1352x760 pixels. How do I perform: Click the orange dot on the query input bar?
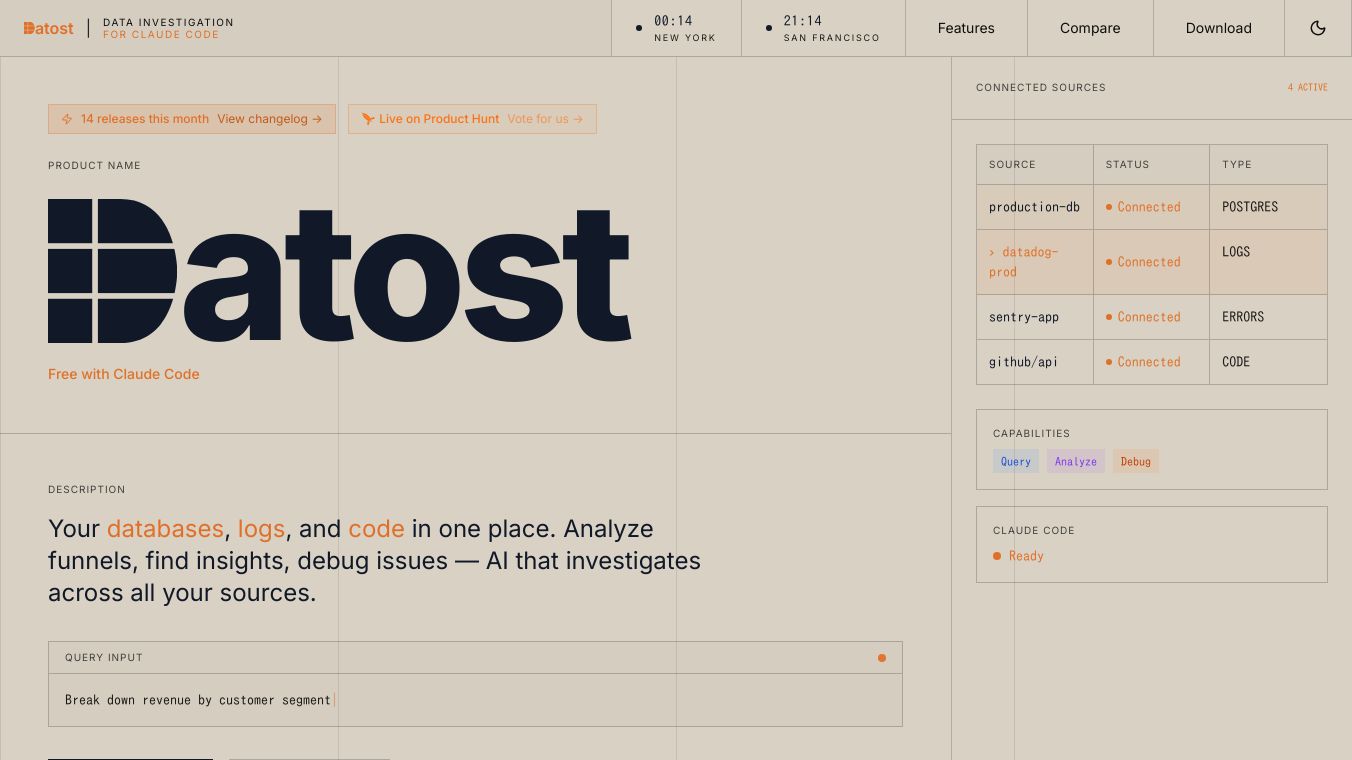point(882,658)
